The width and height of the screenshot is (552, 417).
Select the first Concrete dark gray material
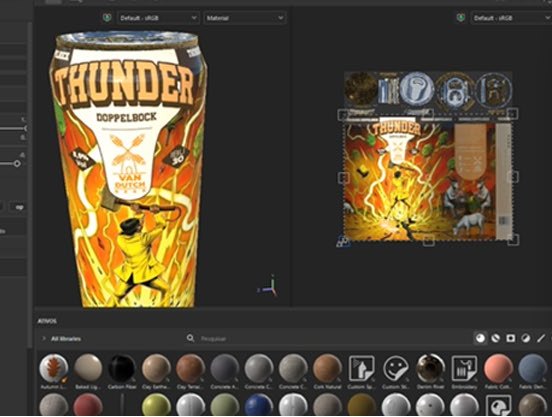tap(224, 368)
